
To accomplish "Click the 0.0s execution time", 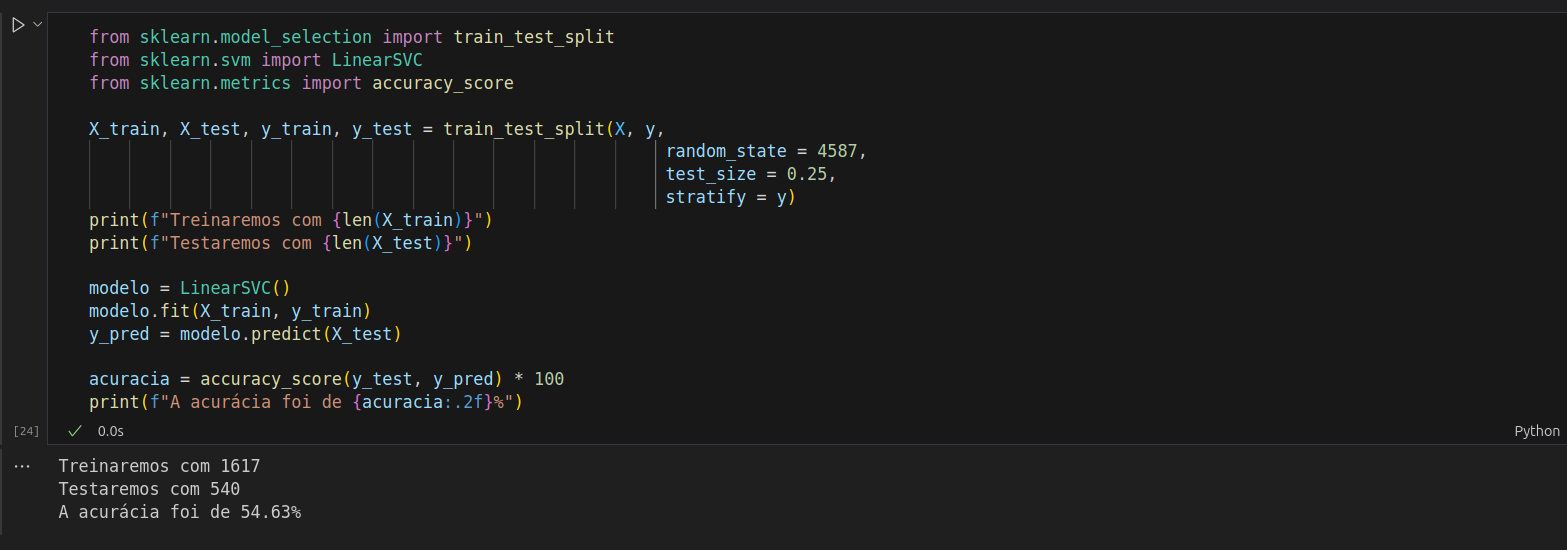I will coord(110,431).
